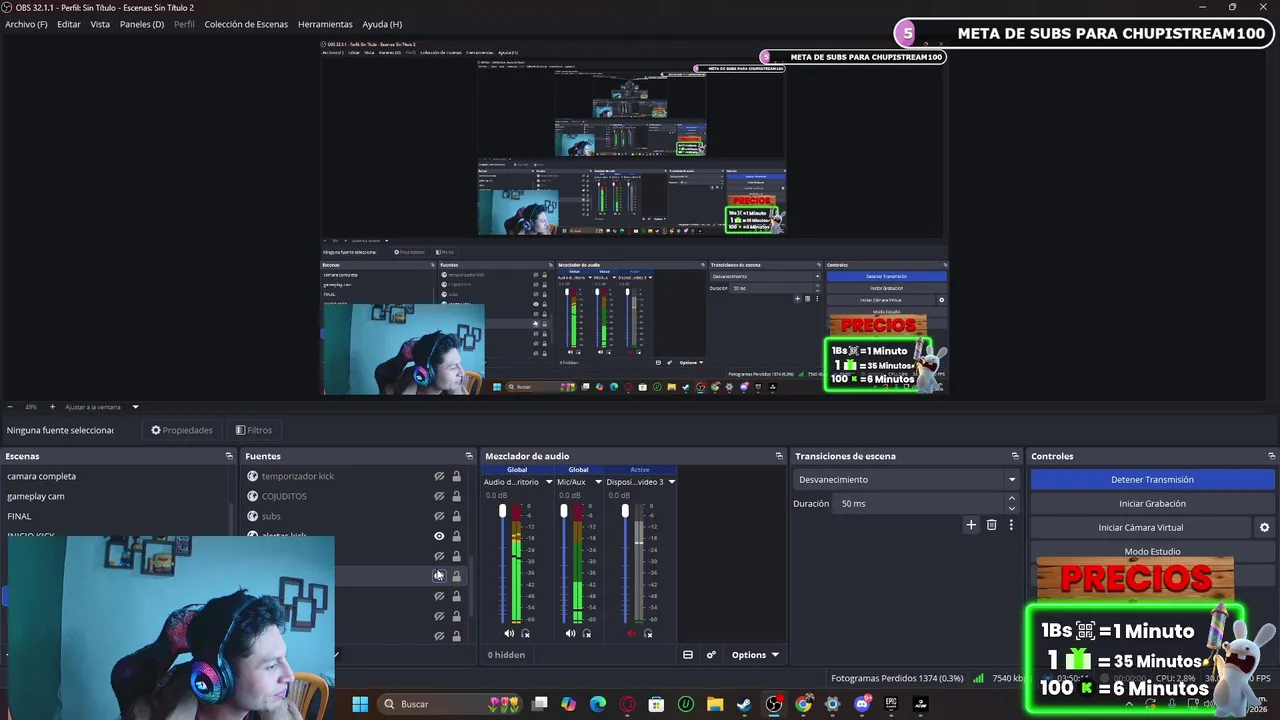The height and width of the screenshot is (720, 1280).
Task: Open source Propiedades button
Action: click(182, 430)
